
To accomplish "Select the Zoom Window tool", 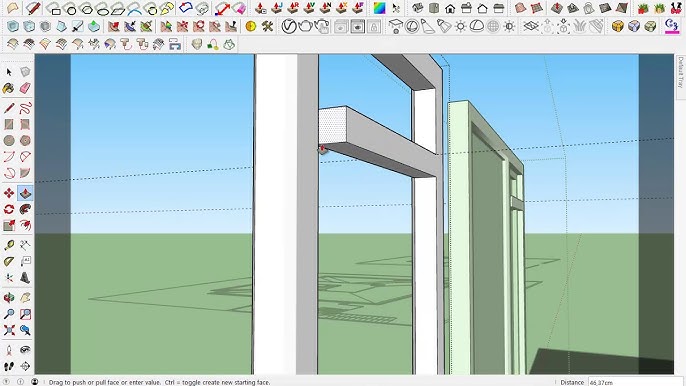I will pyautogui.click(x=25, y=314).
